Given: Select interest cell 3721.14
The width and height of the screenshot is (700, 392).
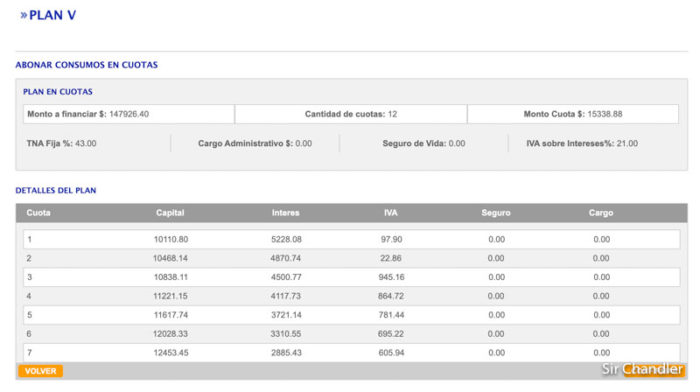Looking at the screenshot, I should [286, 315].
